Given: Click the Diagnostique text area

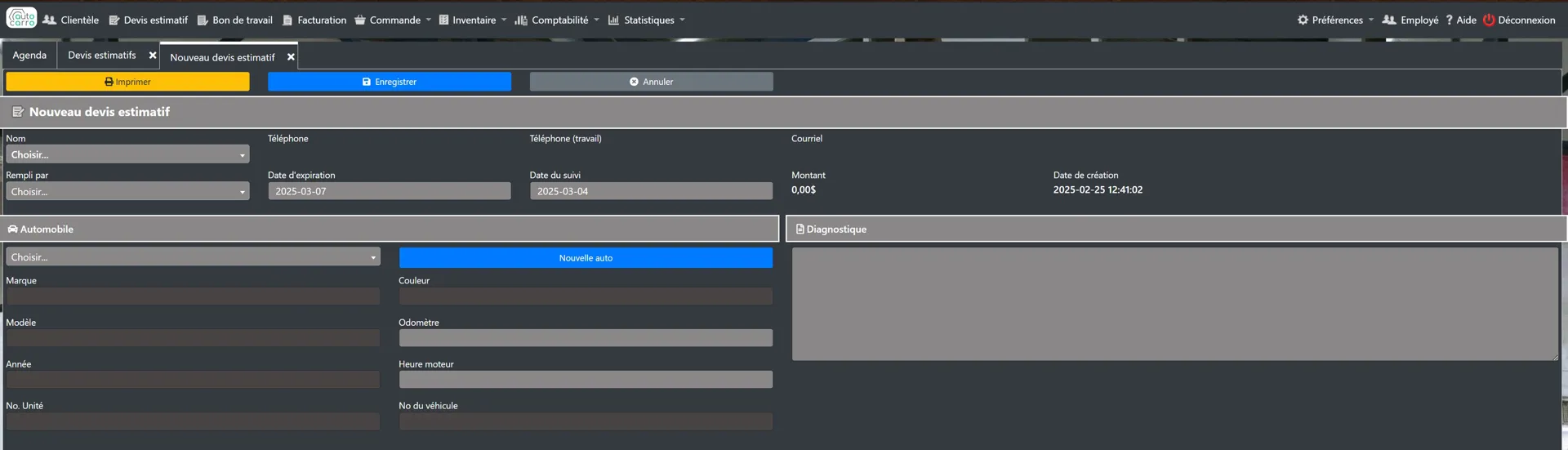Looking at the screenshot, I should [1175, 304].
